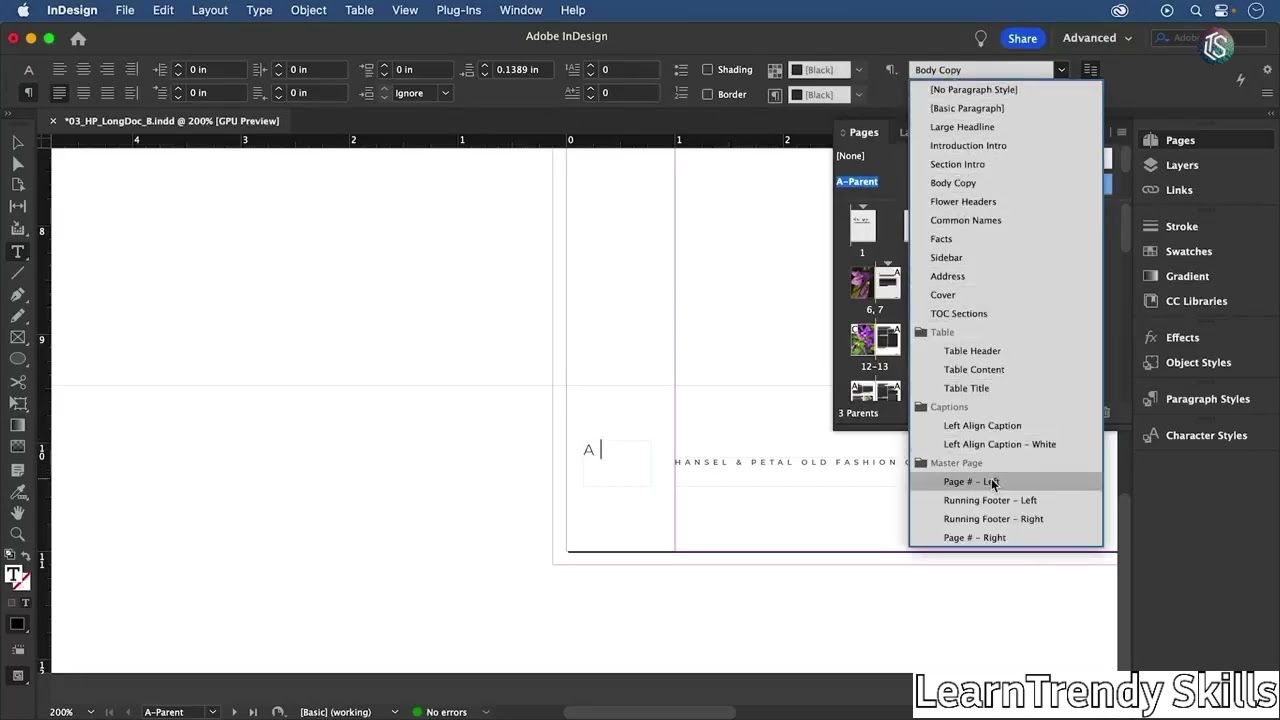Click the Black fill color swatch
The width and height of the screenshot is (1280, 720).
pyautogui.click(x=798, y=70)
